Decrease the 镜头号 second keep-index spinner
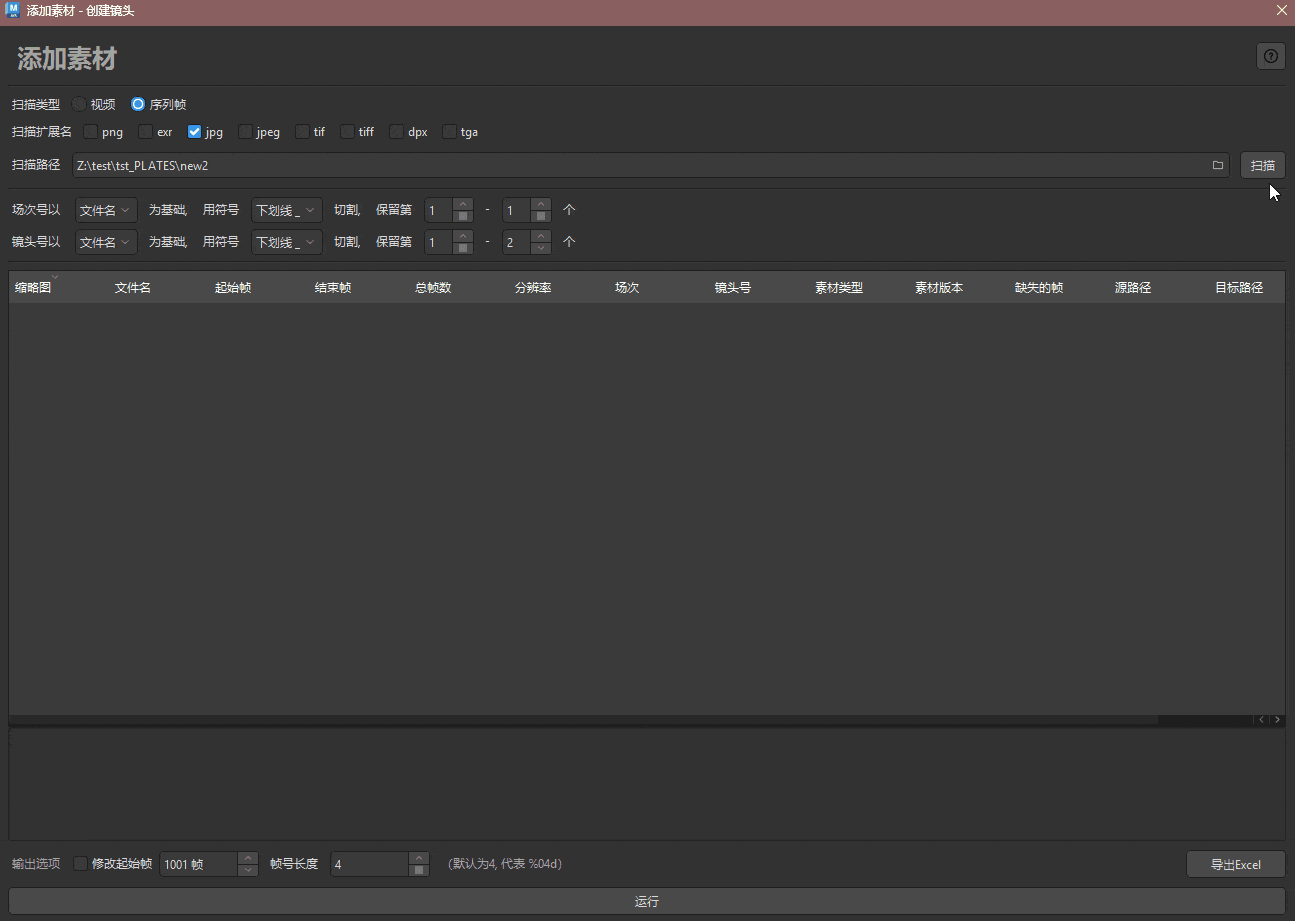The image size is (1295, 921). (x=541, y=248)
